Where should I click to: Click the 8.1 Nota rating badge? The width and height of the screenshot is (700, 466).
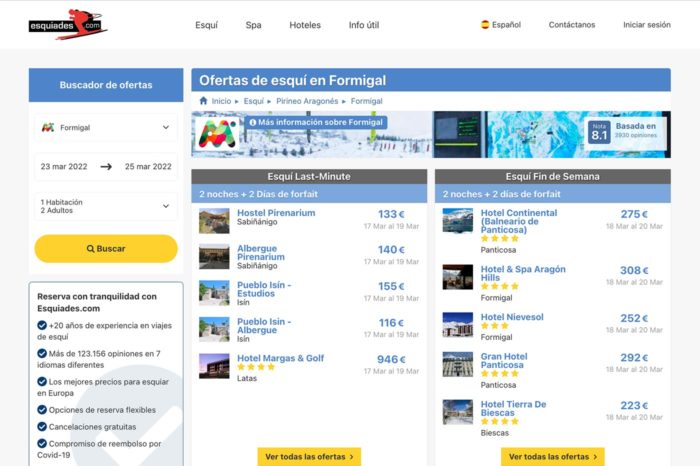[x=599, y=132]
